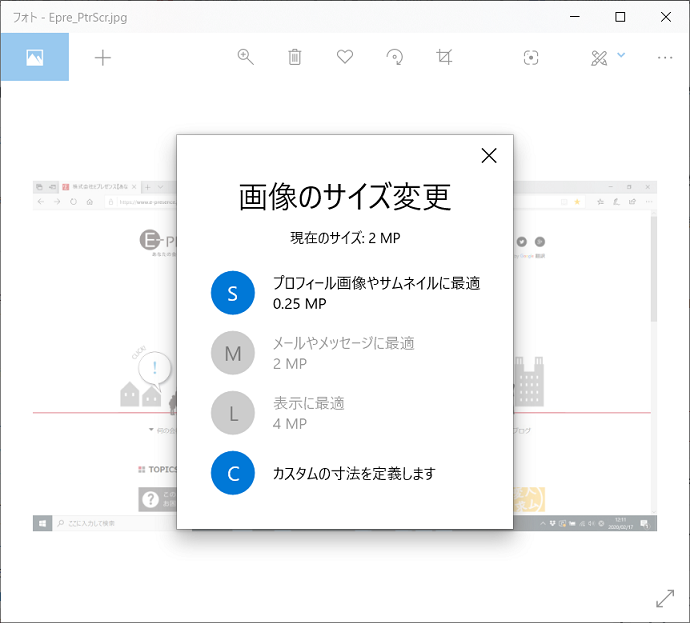Expand photo to fullscreen with diagonal arrows

(664, 598)
